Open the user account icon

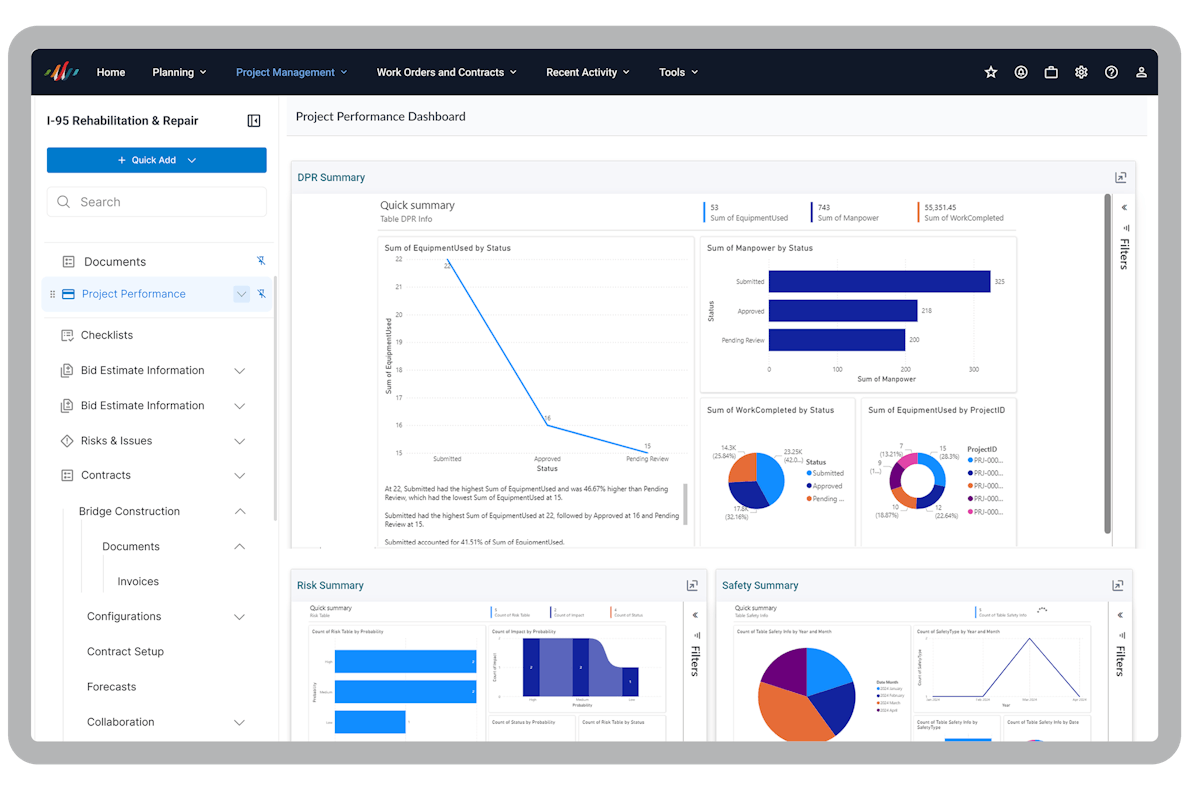(x=1141, y=72)
